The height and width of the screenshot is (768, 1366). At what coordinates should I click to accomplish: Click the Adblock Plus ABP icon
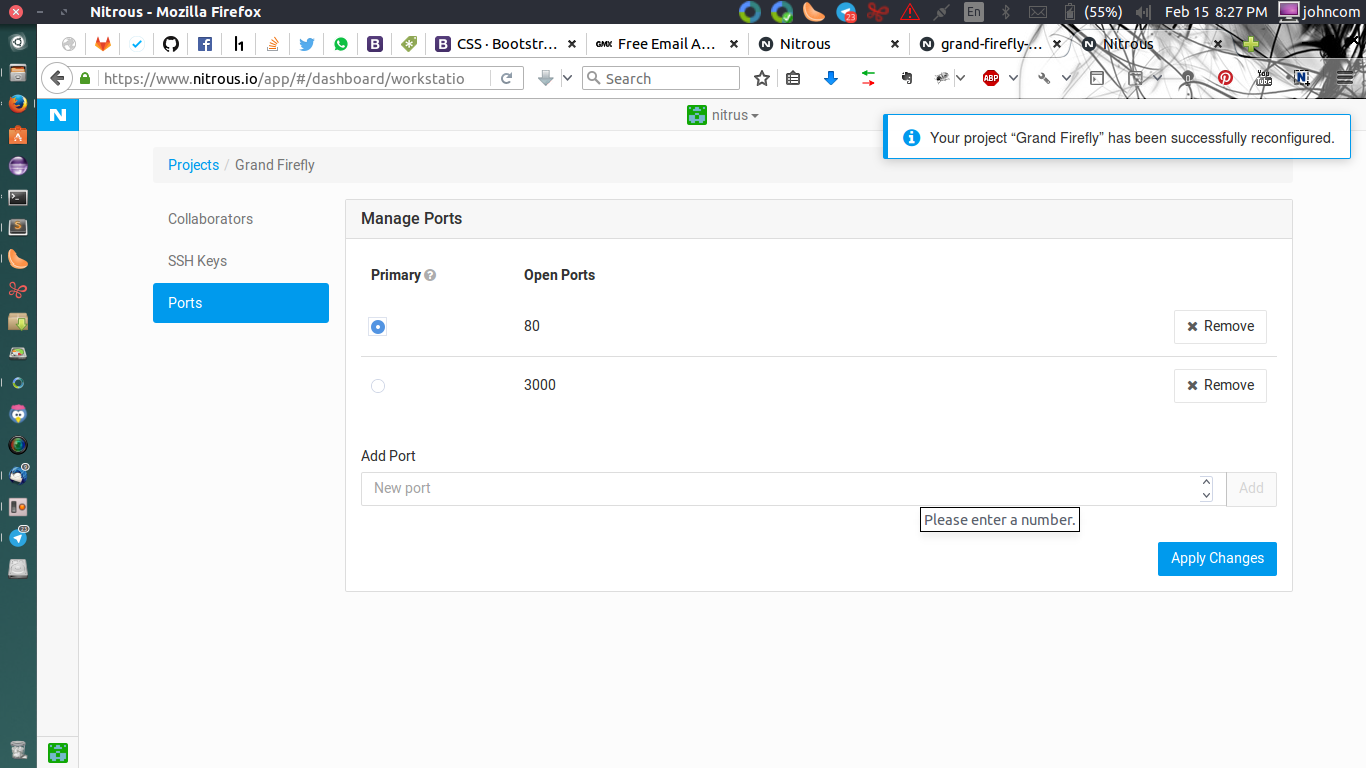click(x=991, y=78)
